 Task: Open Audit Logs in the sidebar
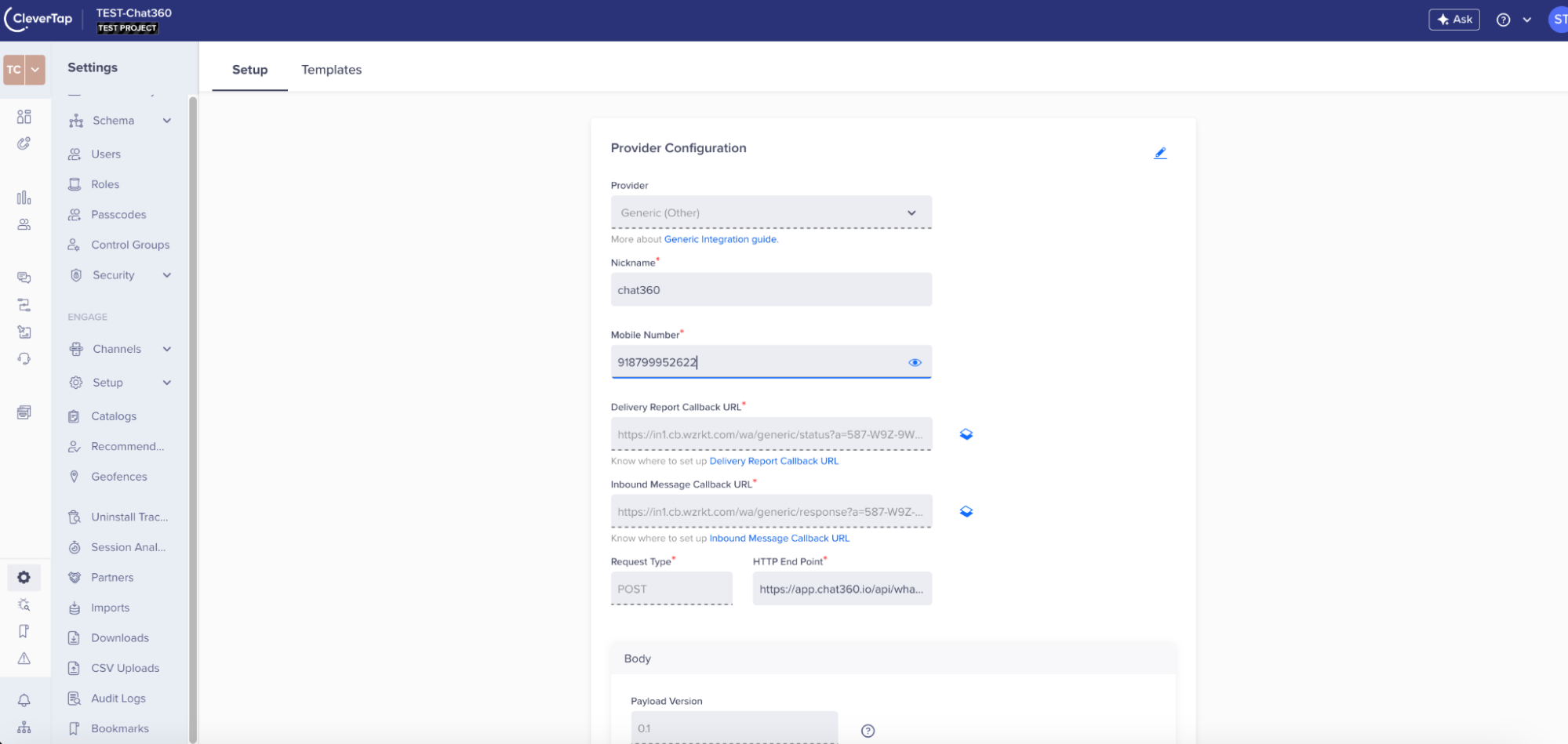(x=120, y=699)
